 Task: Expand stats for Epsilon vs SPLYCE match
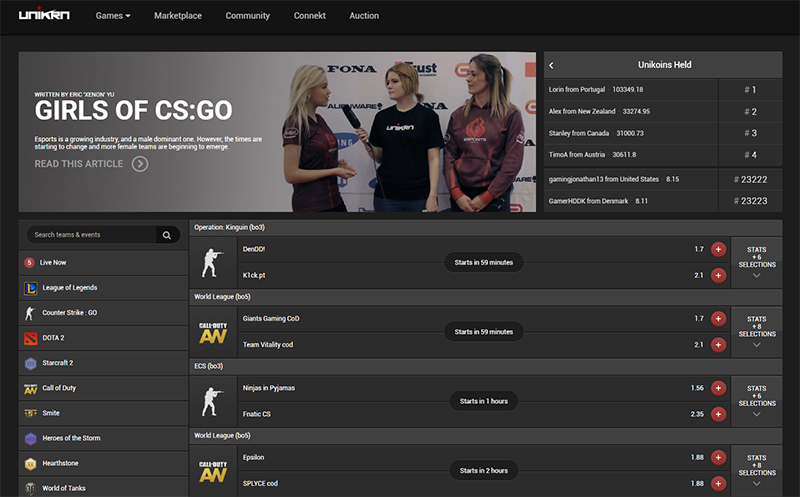point(757,470)
